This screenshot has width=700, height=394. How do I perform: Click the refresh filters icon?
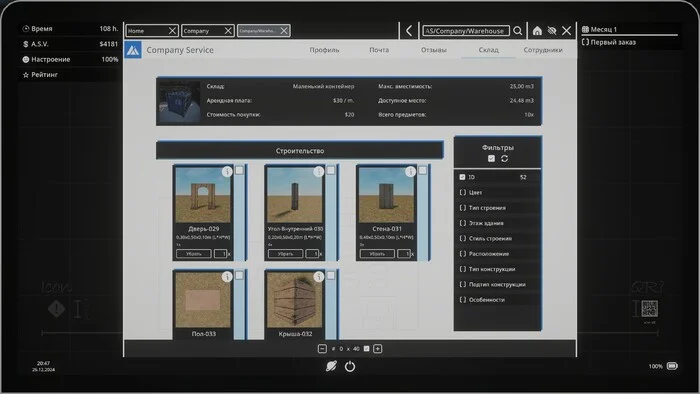pyautogui.click(x=504, y=158)
